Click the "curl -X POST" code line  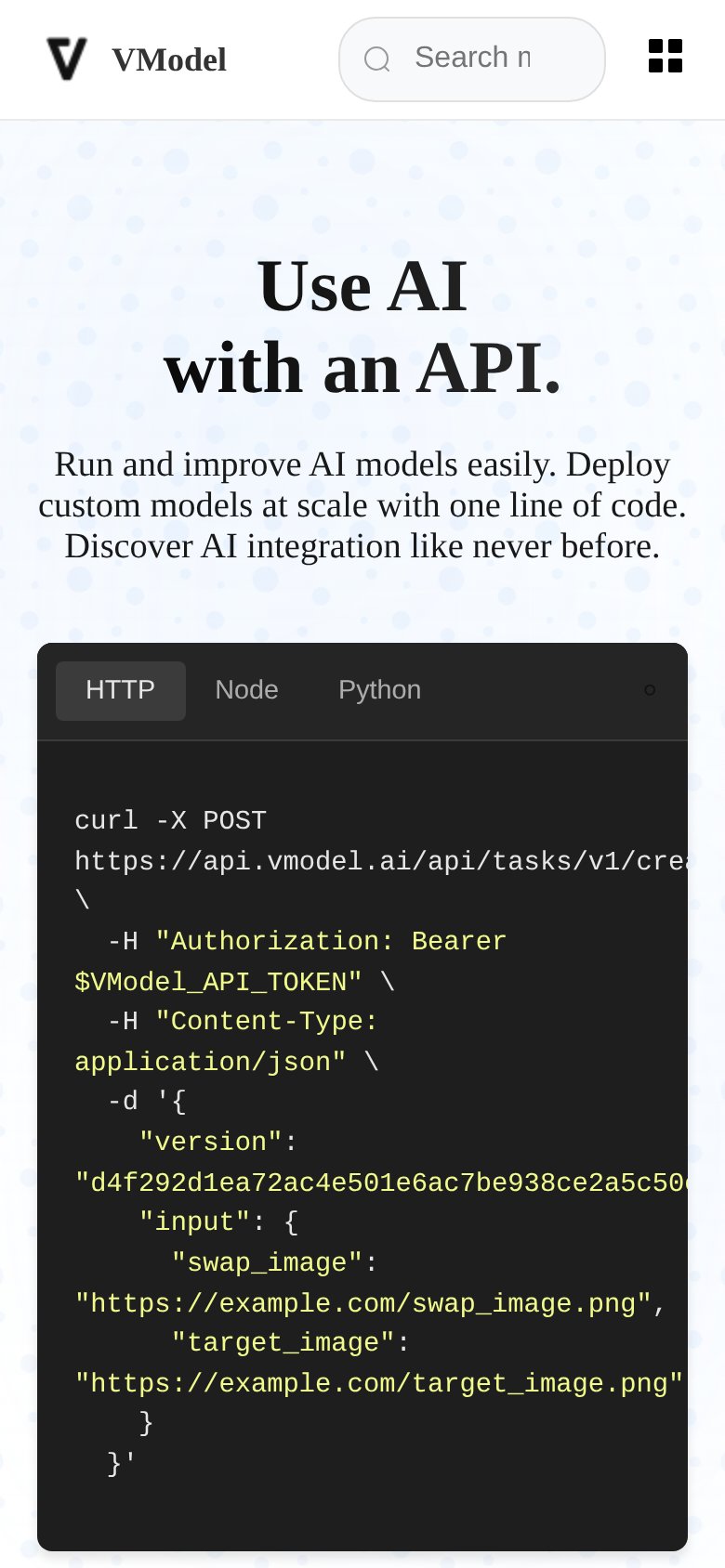tap(170, 821)
